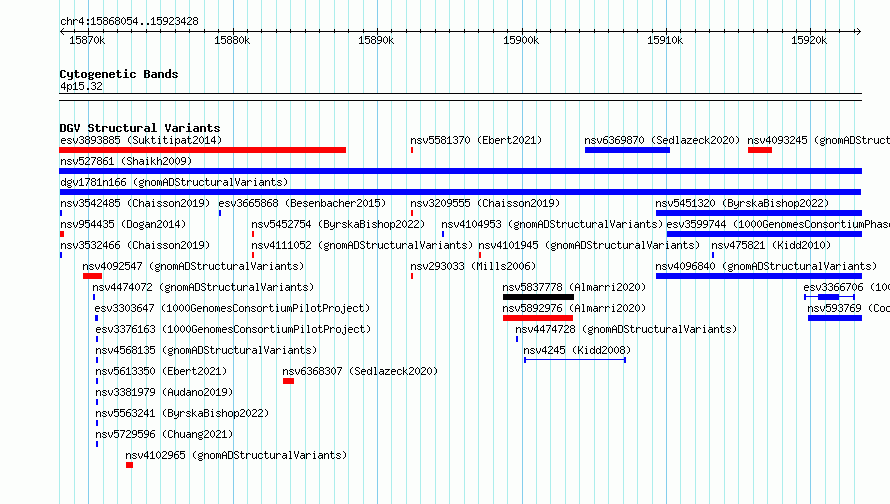Open esv3303647 1000Genomes pilot label

(232, 308)
